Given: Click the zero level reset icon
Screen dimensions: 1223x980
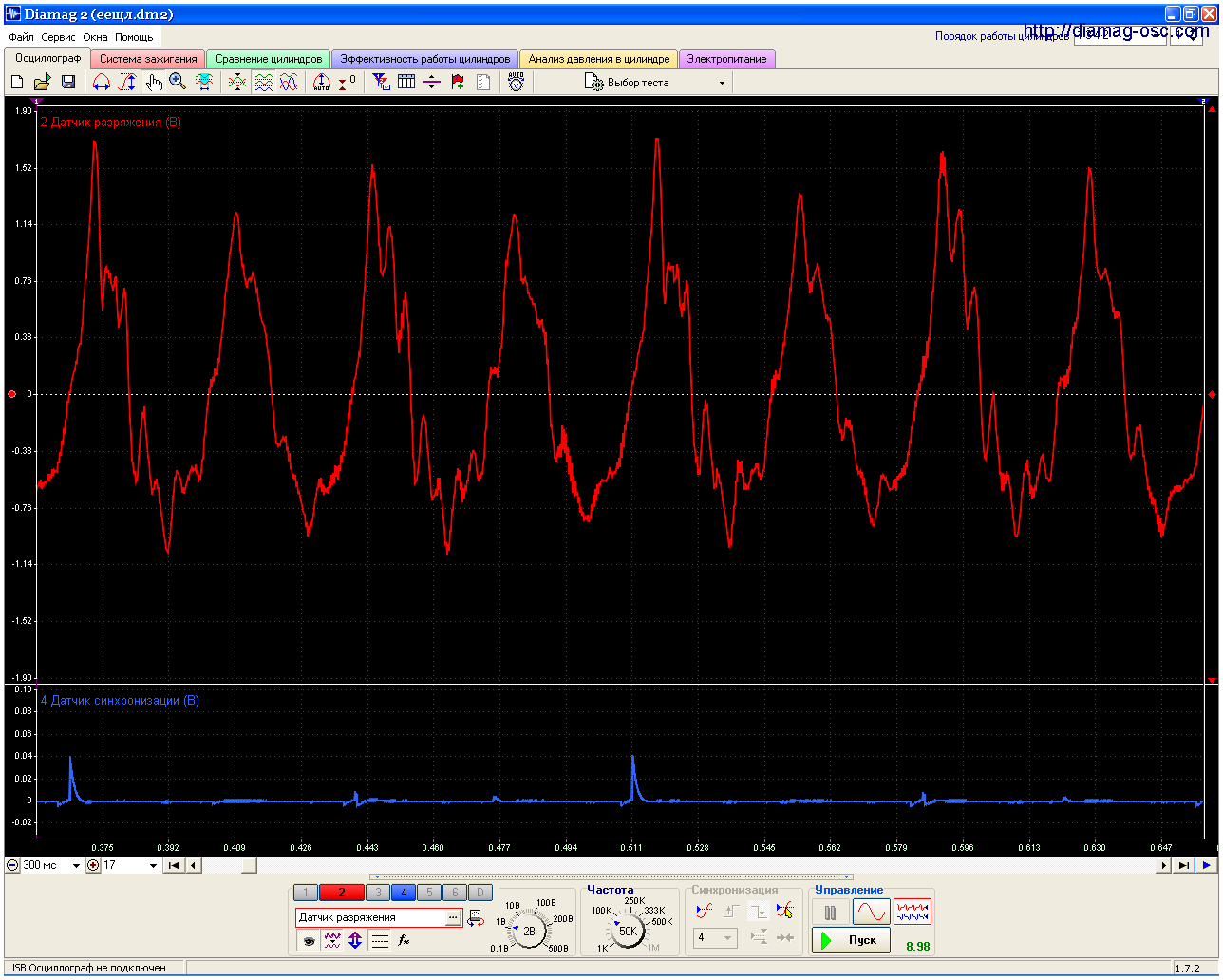Looking at the screenshot, I should (348, 83).
